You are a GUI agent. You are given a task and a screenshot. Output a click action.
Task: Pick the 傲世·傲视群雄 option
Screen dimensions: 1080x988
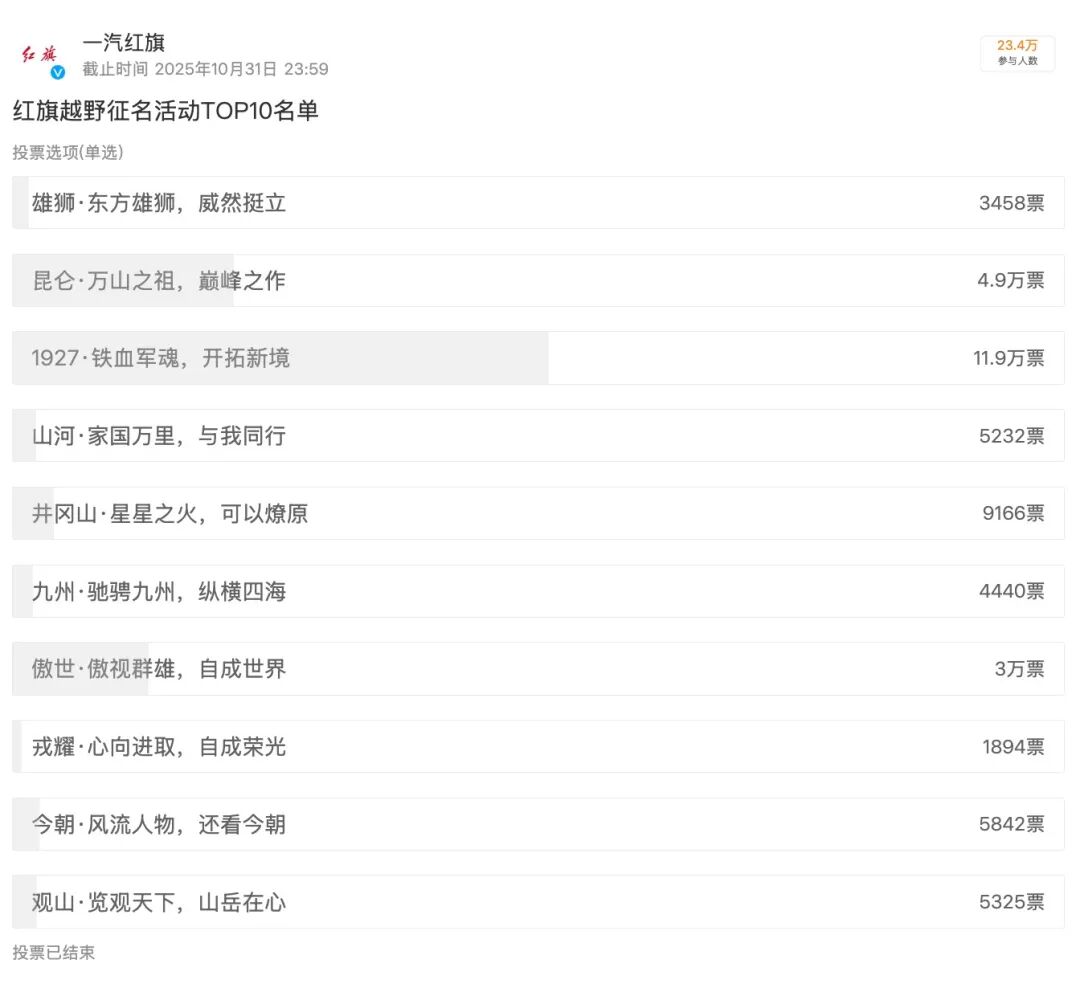(x=538, y=669)
